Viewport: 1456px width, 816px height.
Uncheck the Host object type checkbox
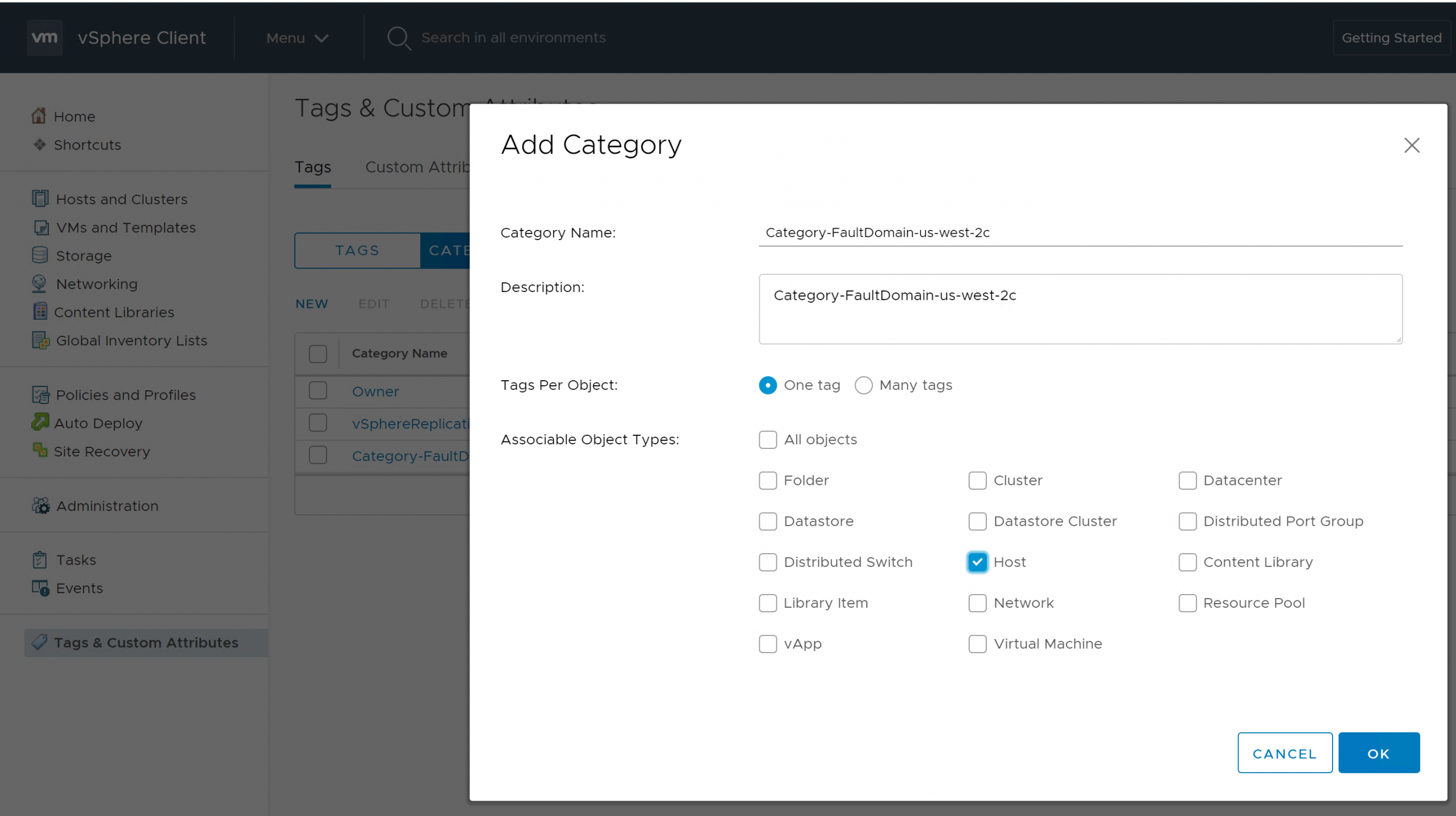coord(977,562)
